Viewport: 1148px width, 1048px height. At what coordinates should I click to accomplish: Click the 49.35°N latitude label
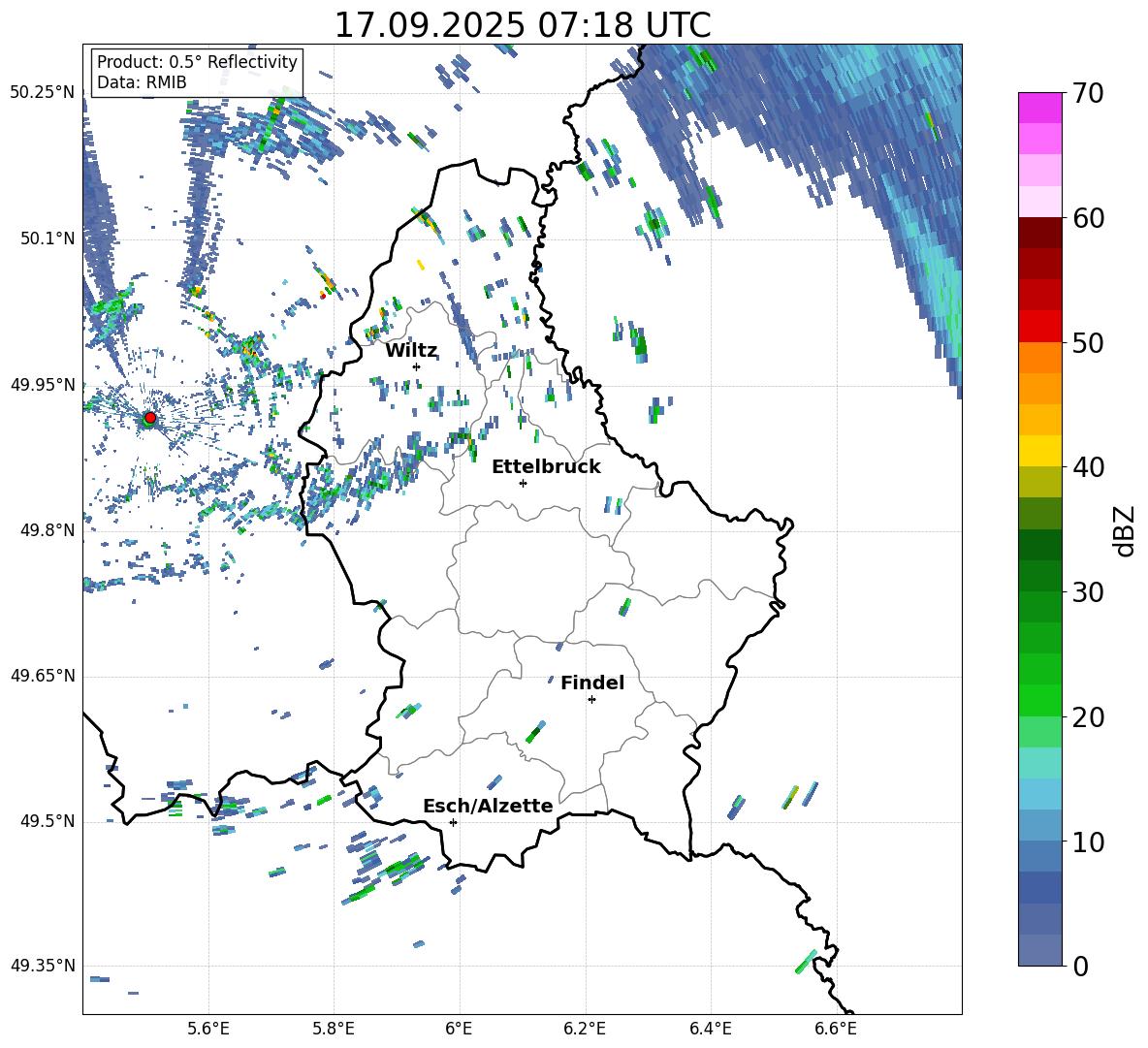(x=43, y=966)
